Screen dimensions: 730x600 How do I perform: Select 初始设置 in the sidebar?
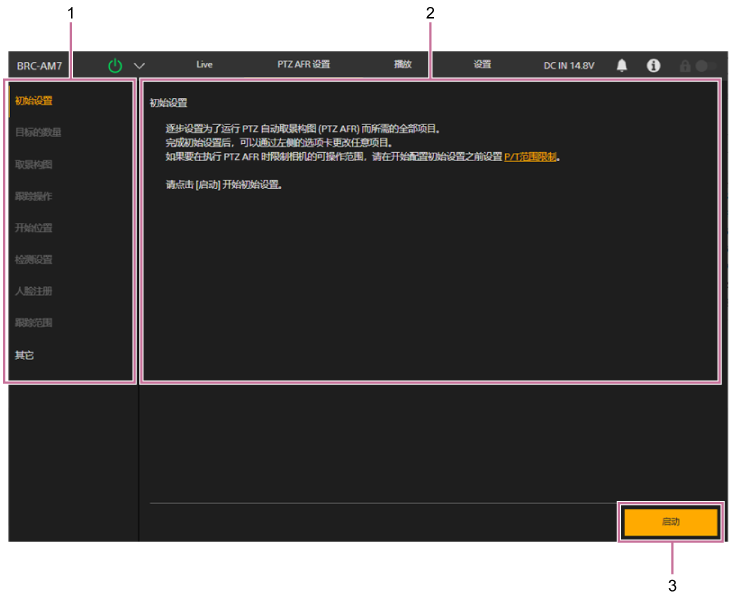tap(34, 100)
